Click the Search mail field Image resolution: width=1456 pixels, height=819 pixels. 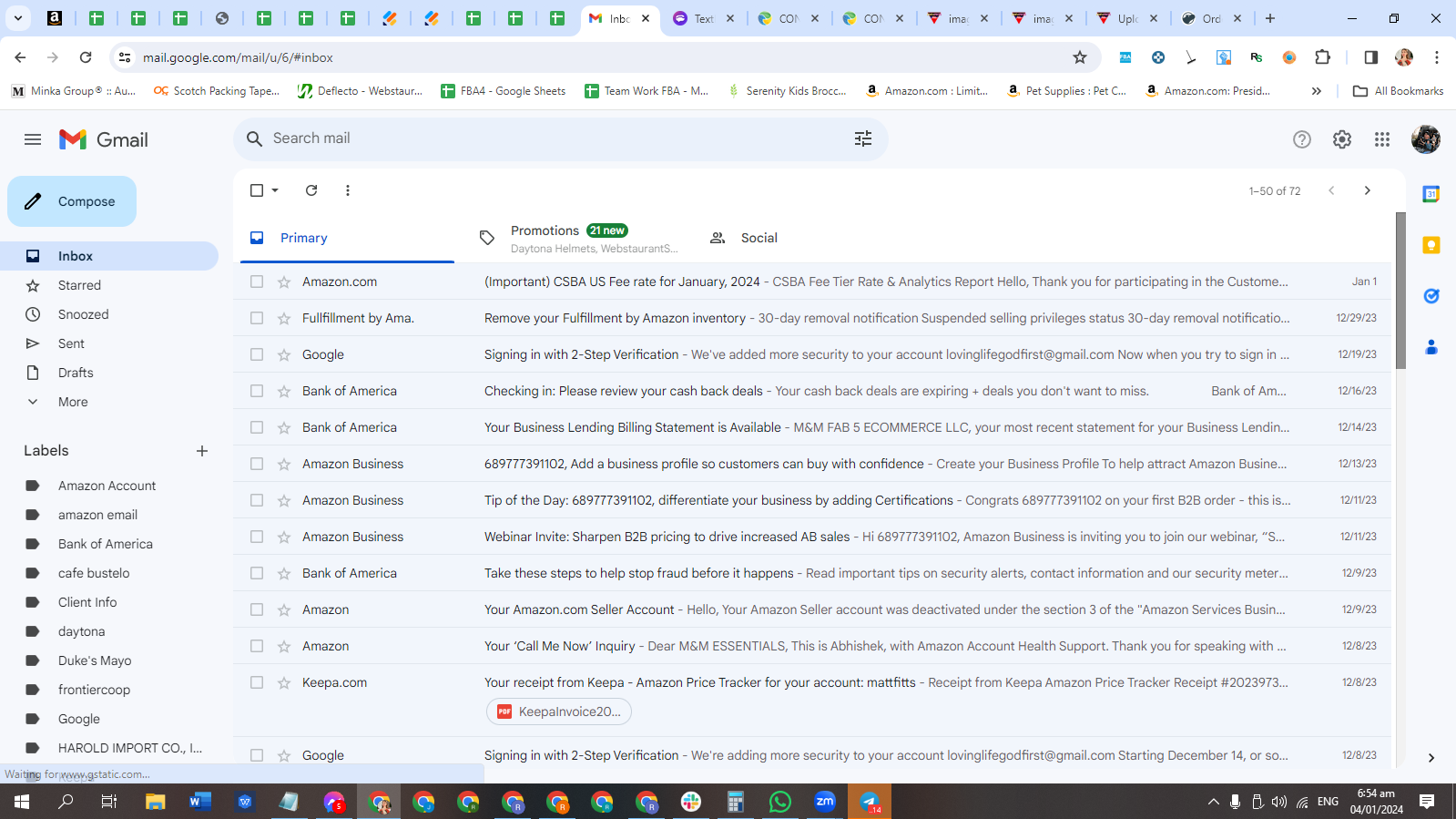click(560, 138)
